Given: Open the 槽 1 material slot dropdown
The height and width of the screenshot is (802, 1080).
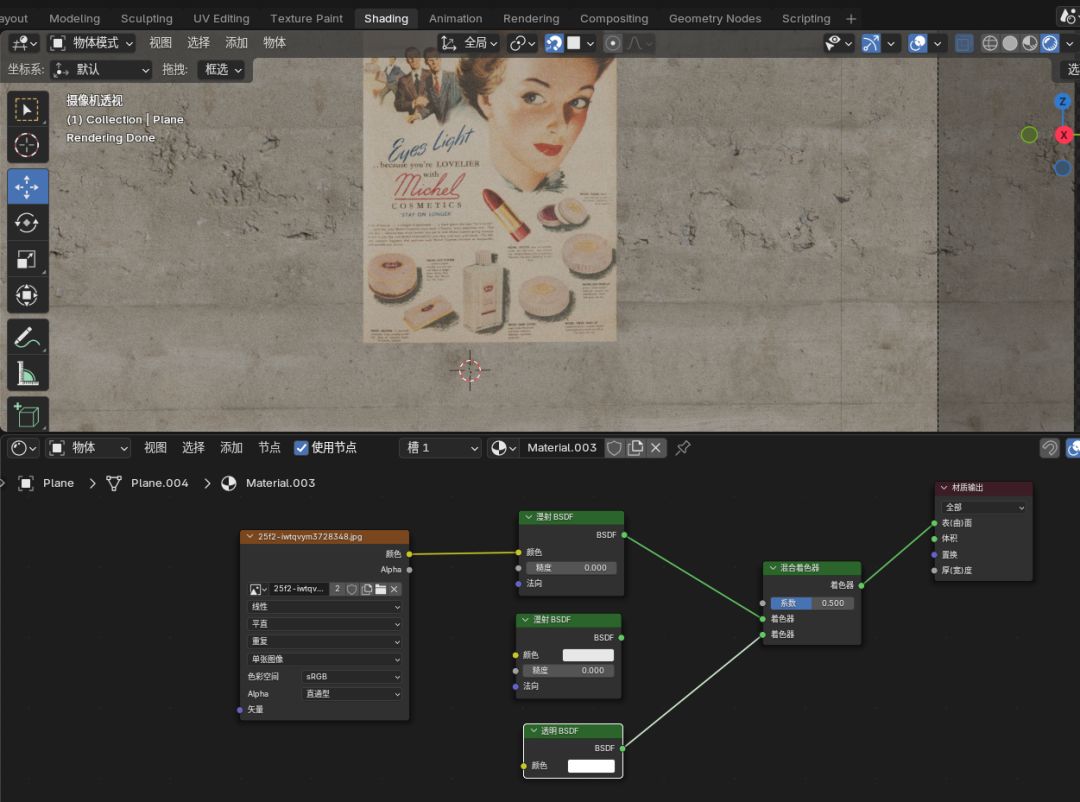Looking at the screenshot, I should (x=441, y=448).
